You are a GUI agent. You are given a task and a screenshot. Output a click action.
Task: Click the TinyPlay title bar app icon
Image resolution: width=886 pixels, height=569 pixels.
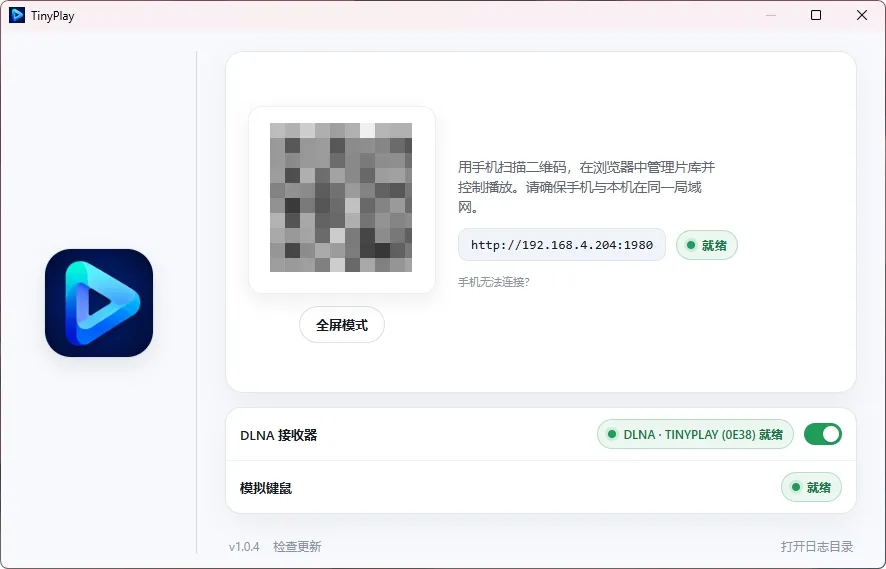coord(17,15)
